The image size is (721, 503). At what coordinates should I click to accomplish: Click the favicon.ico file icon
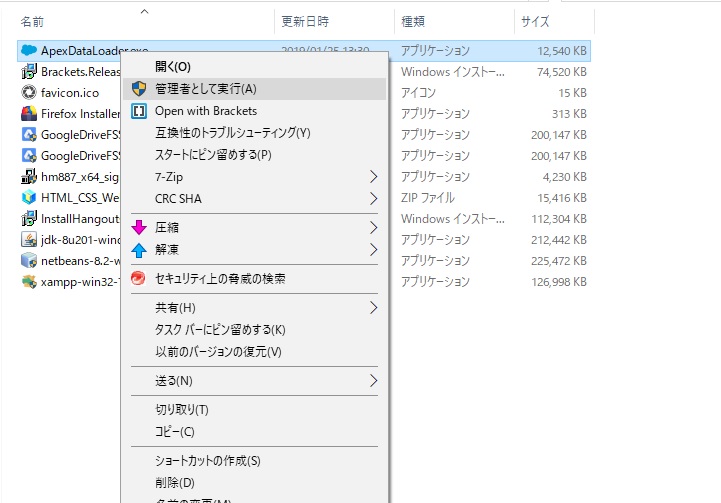click(x=29, y=92)
